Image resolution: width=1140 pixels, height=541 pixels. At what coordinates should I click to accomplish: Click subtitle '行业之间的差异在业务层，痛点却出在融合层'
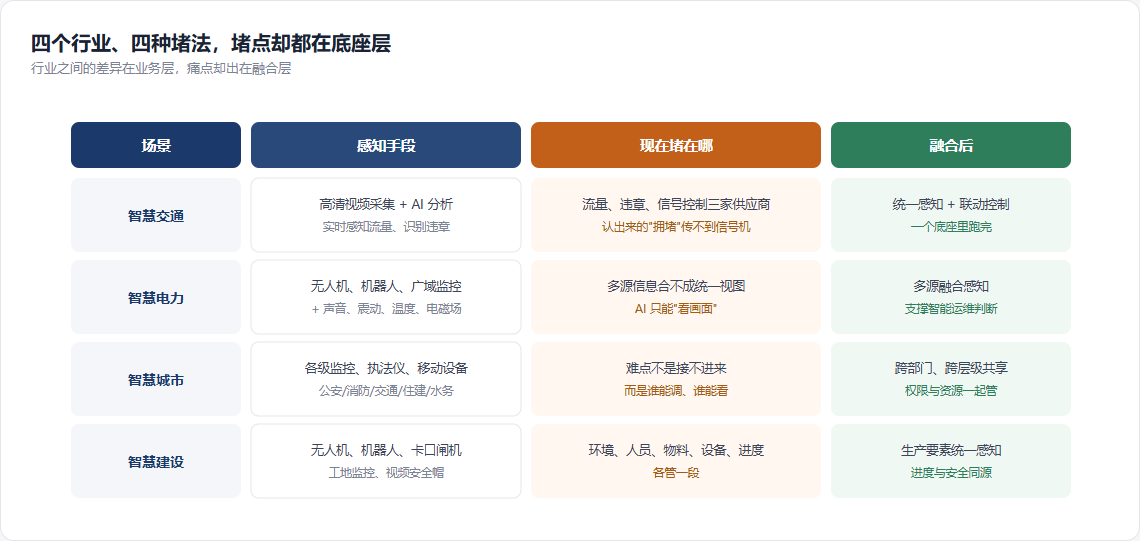(x=161, y=70)
